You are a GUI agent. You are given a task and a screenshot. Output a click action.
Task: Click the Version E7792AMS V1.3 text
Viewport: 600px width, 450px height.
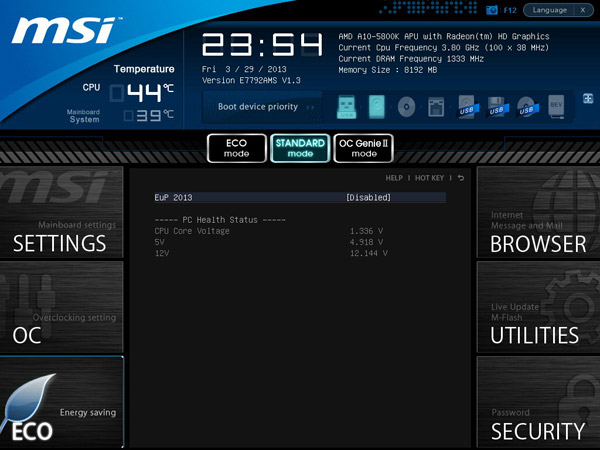coord(251,80)
